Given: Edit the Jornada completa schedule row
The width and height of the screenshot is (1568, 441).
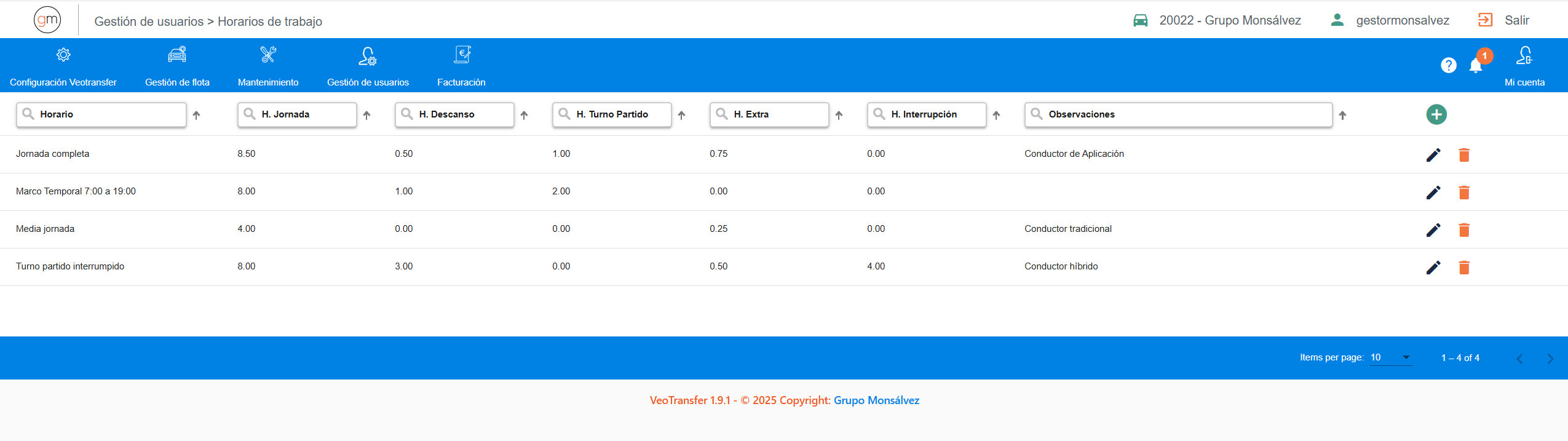Looking at the screenshot, I should 1433,155.
